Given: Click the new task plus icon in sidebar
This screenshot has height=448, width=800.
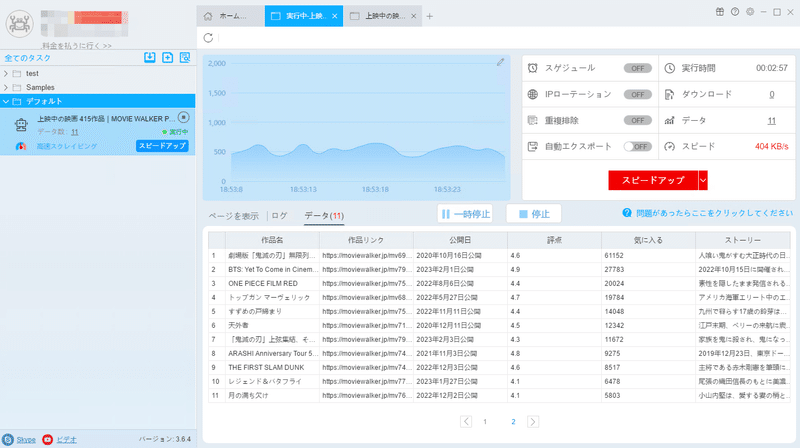Looking at the screenshot, I should 167,58.
